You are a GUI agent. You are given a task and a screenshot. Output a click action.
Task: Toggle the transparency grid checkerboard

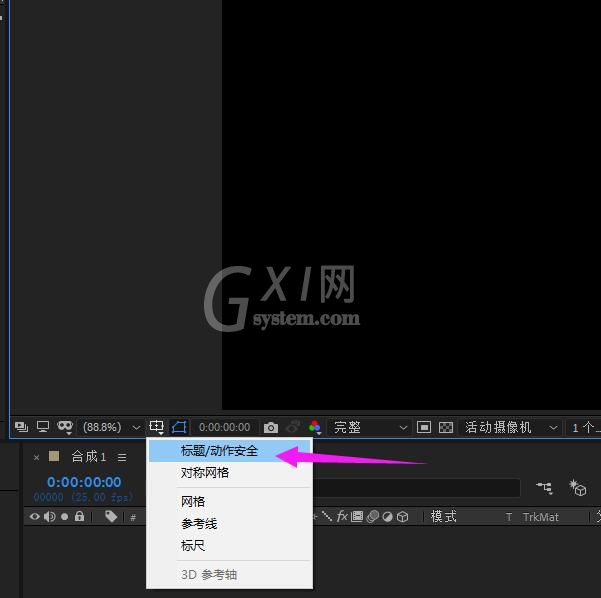(x=446, y=427)
